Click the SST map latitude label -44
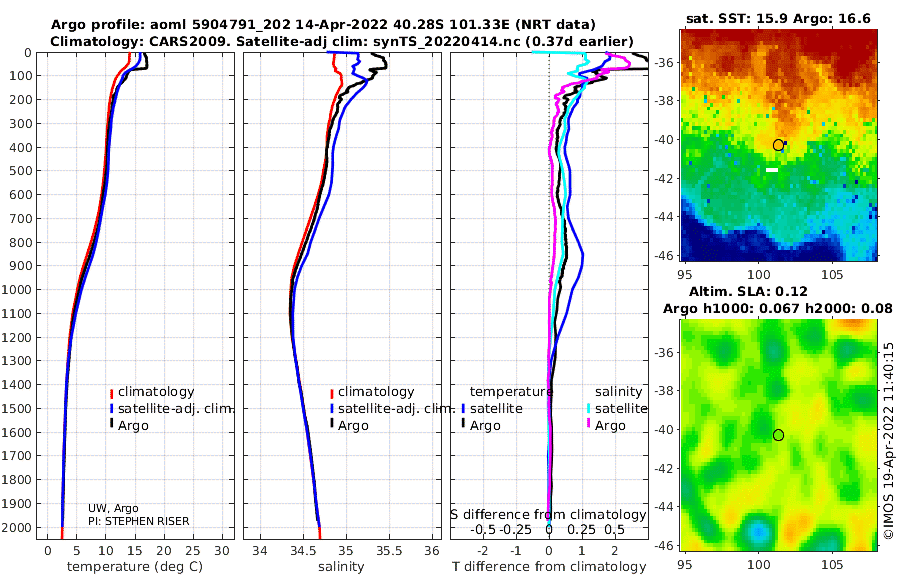This screenshot has height=580, width=900. 665,216
